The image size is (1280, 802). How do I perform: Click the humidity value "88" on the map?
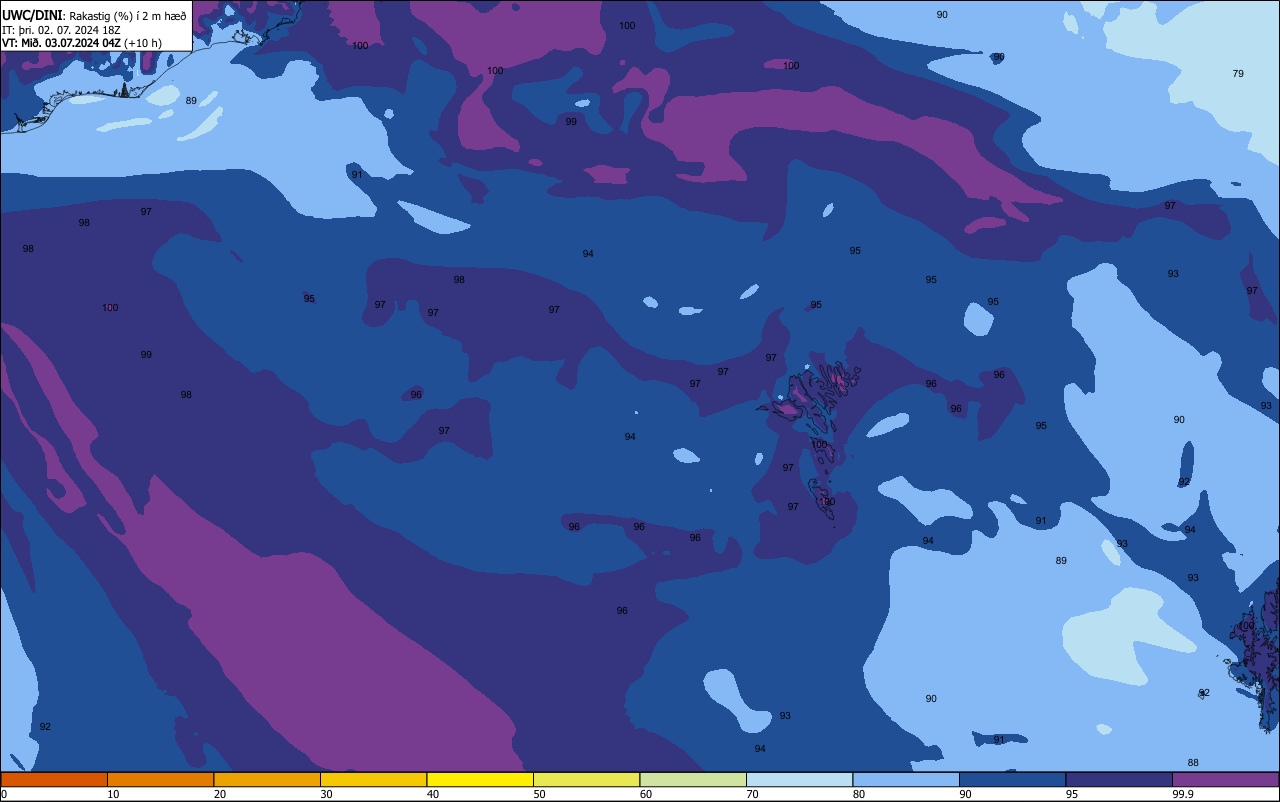click(x=1193, y=763)
